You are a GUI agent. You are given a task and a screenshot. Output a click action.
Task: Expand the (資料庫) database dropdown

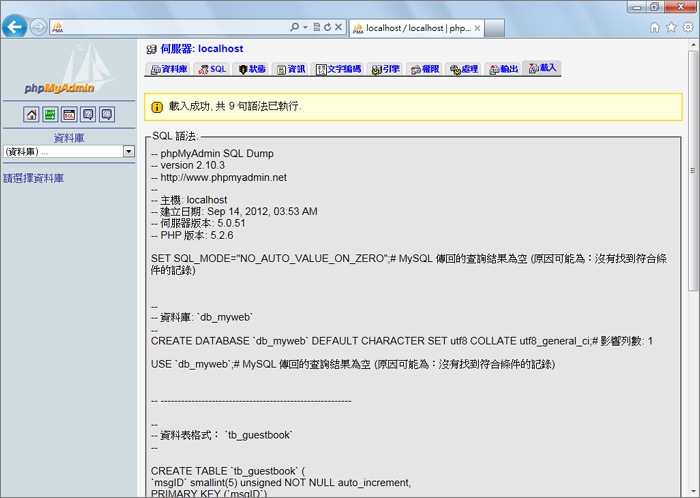(129, 151)
